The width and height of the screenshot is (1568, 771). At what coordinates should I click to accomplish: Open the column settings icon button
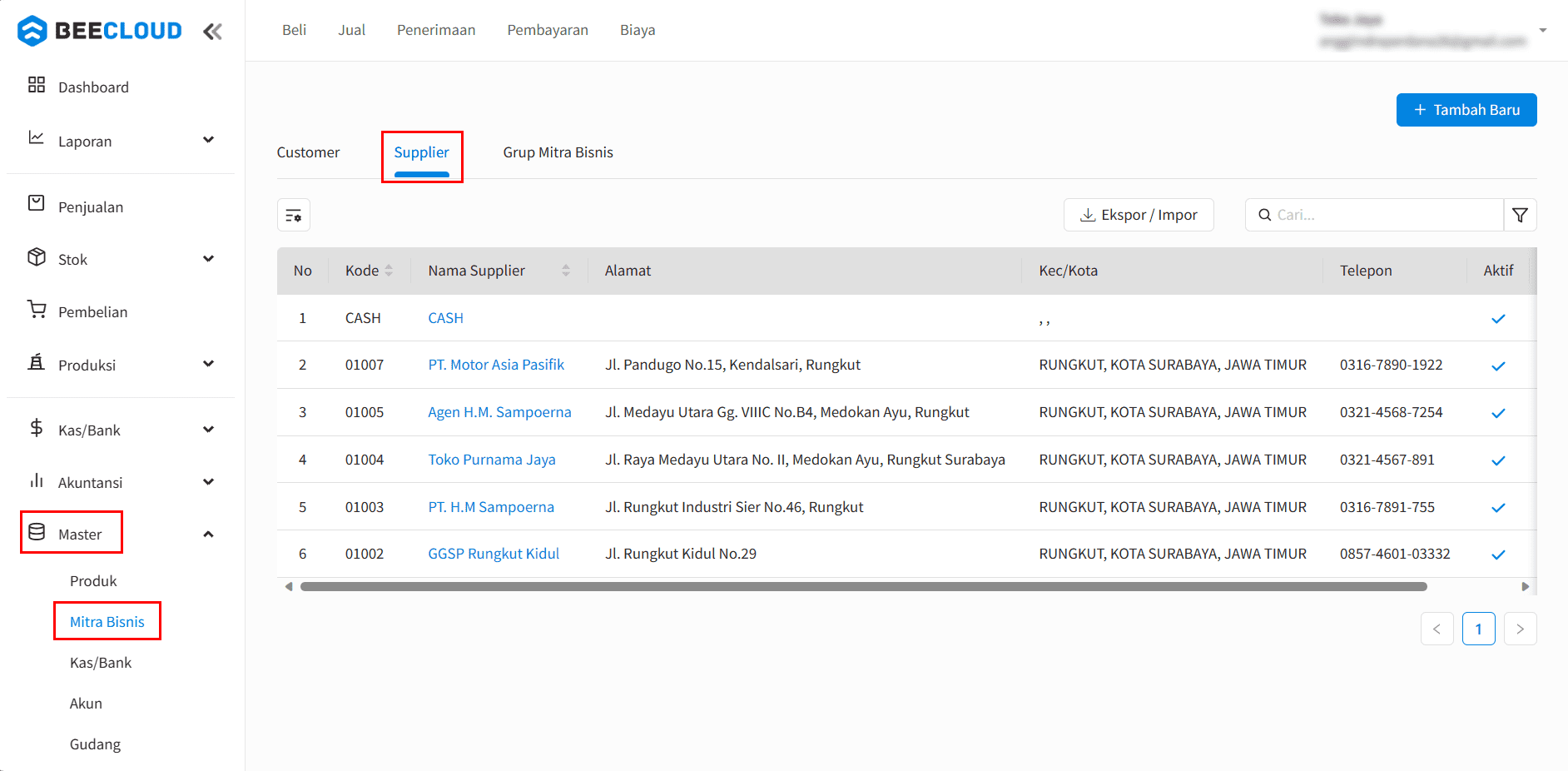click(294, 215)
